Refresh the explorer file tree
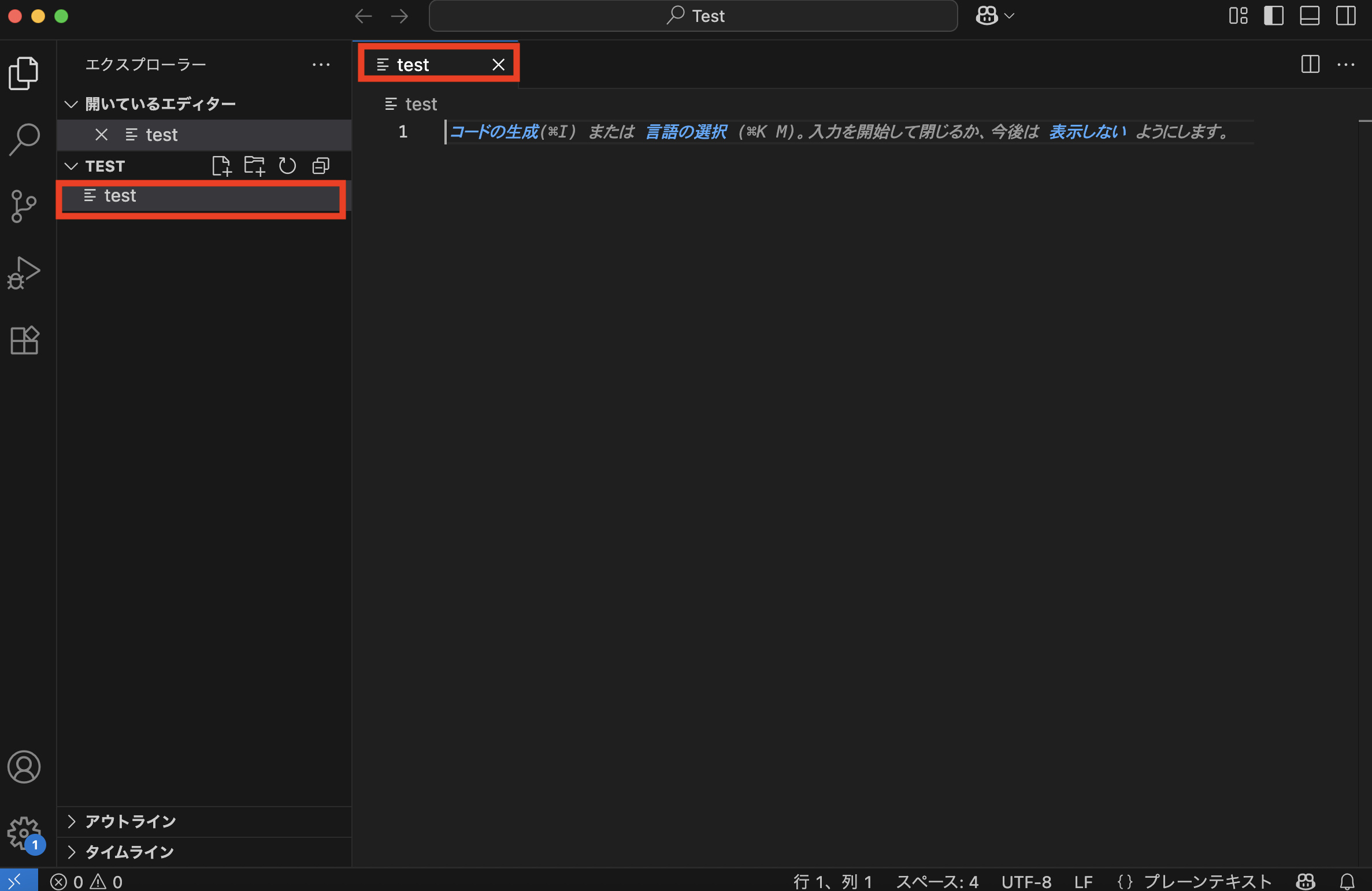Image resolution: width=1372 pixels, height=891 pixels. pos(287,166)
